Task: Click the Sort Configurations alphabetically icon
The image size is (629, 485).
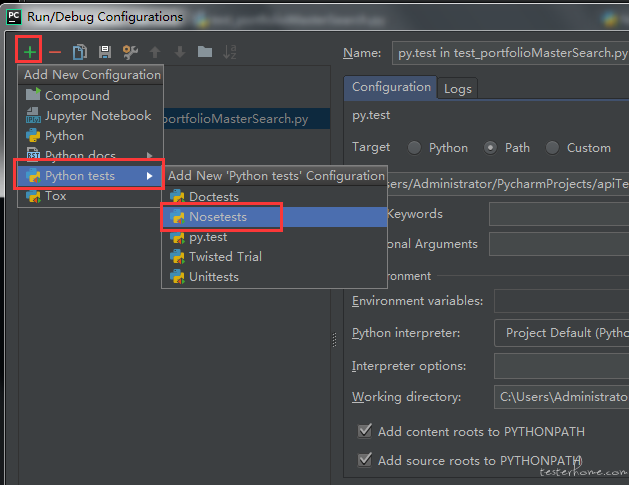Action: [230, 52]
